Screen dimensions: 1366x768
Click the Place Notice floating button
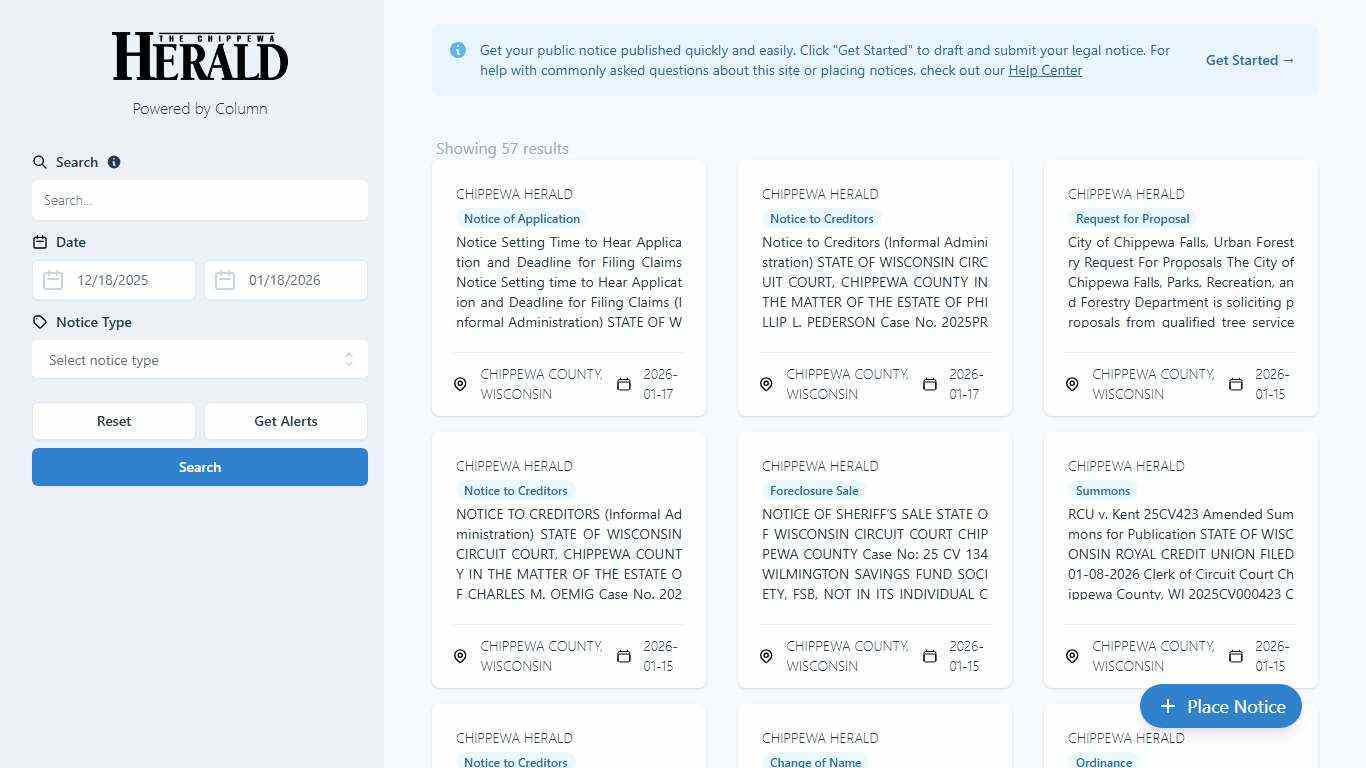pos(1220,706)
